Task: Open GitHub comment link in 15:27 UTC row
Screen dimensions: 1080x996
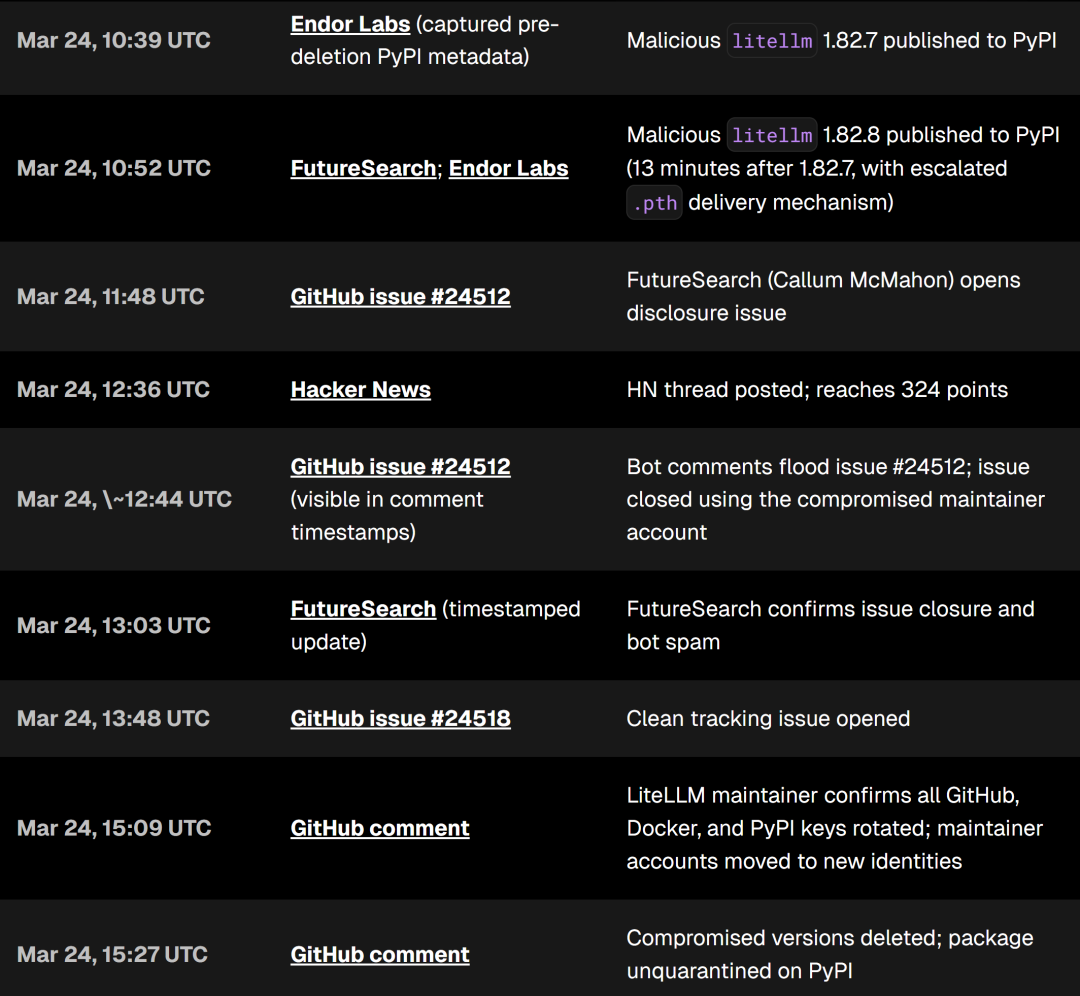Action: point(379,954)
